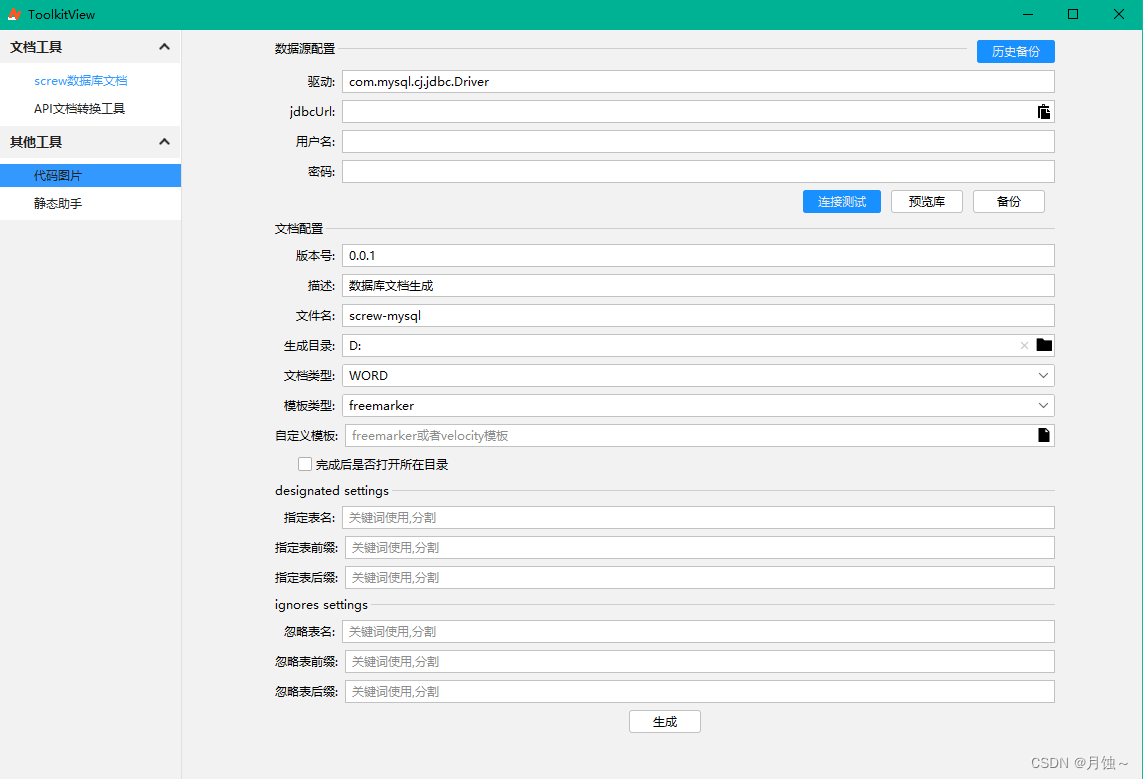
Task: Click the 连接测试 button
Action: click(841, 201)
